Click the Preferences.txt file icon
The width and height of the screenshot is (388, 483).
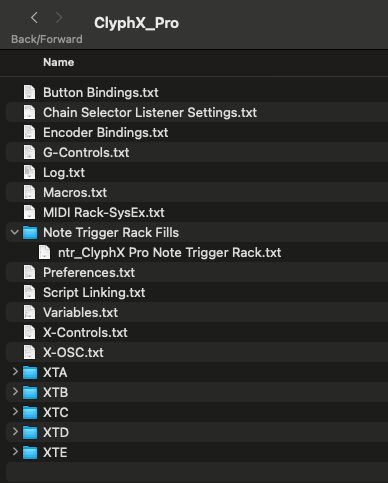(29, 272)
